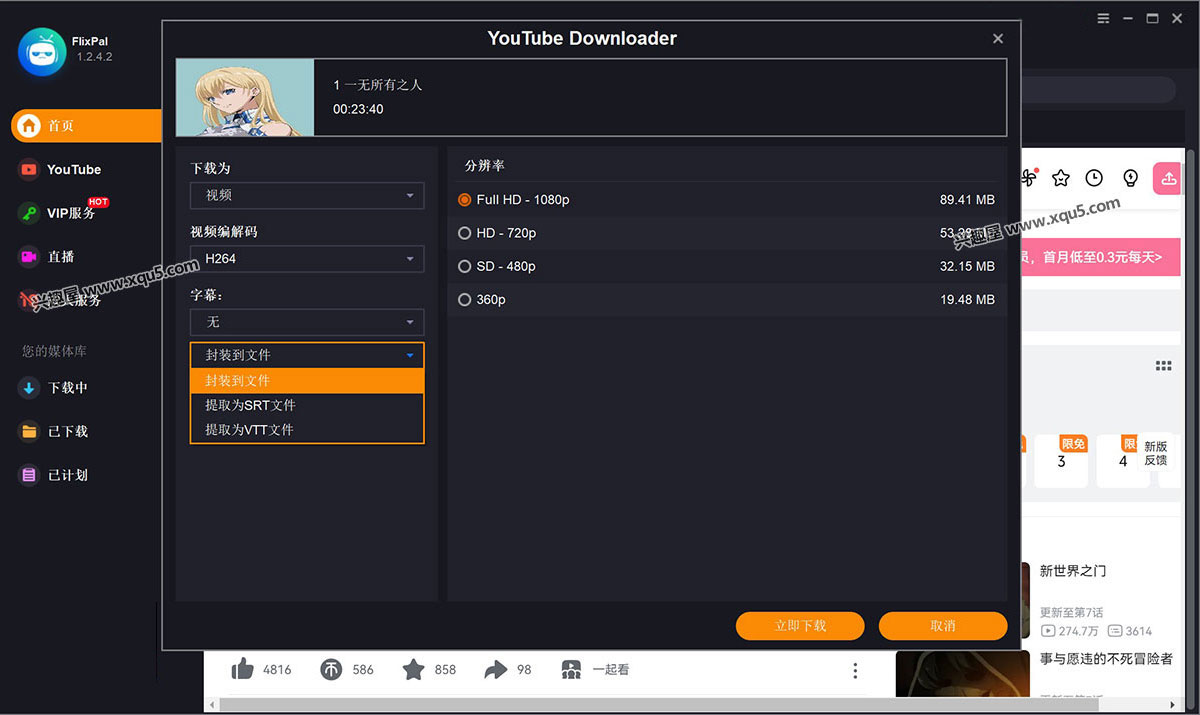Screen dimensions: 1200x715
Task: Open the YouTube section in sidebar
Action: [x=74, y=170]
